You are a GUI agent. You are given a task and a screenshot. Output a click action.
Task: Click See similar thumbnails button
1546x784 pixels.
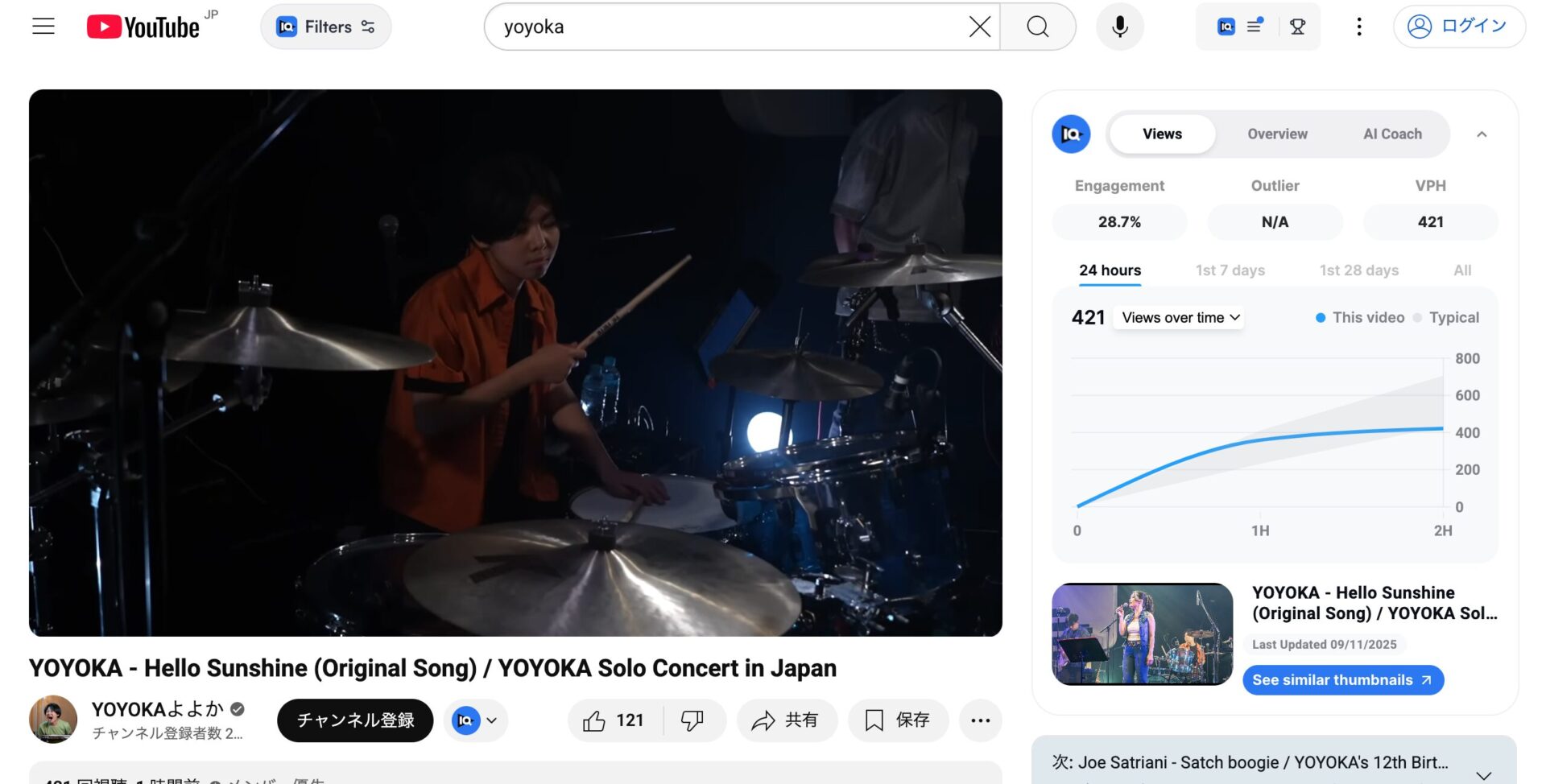(1342, 680)
